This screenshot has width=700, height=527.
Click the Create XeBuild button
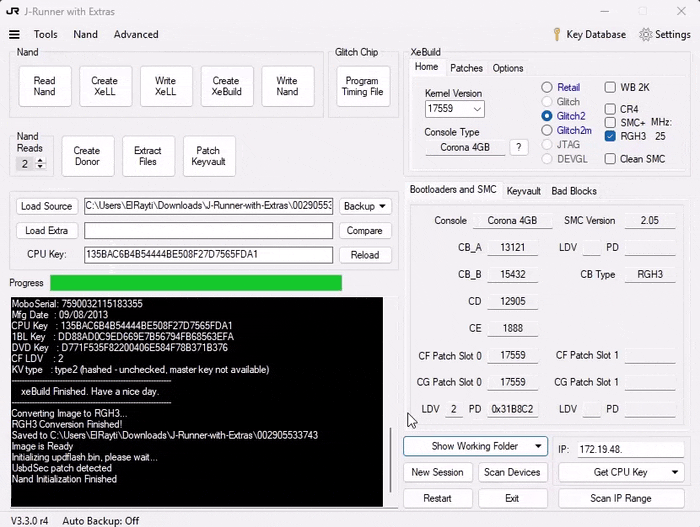[x=227, y=86]
